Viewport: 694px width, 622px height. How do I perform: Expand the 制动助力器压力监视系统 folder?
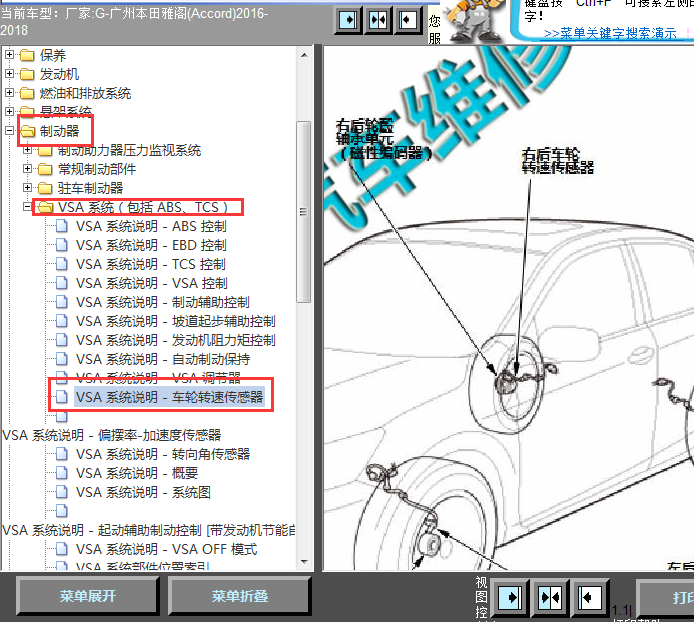coord(27,150)
